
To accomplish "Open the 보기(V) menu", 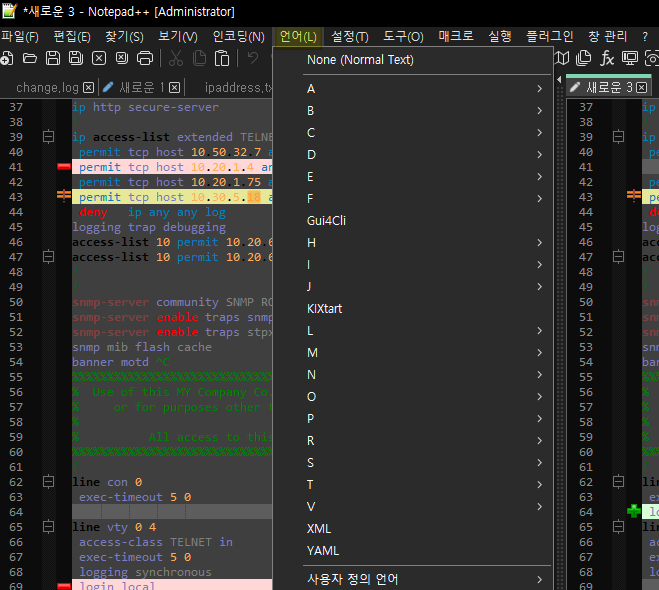I will pyautogui.click(x=178, y=37).
